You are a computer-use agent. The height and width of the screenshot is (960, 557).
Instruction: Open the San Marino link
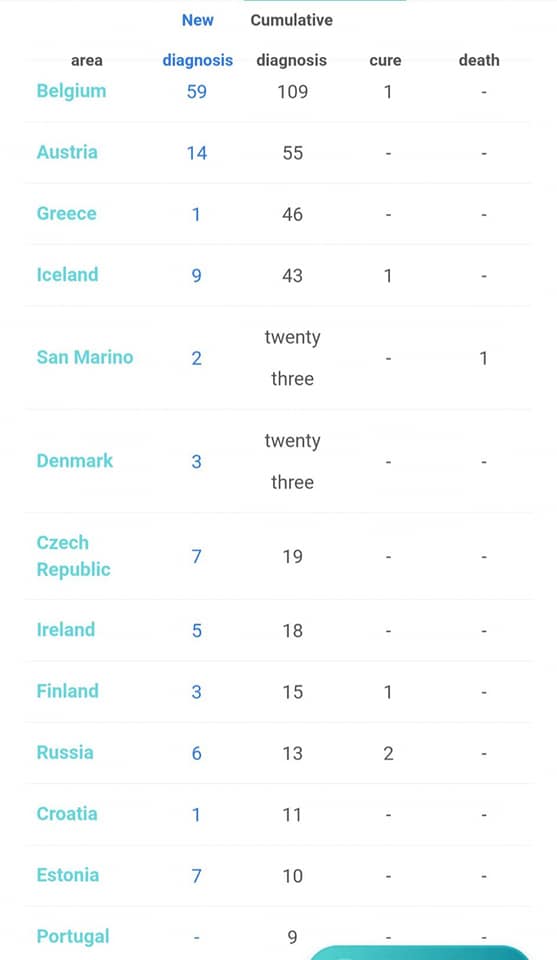[85, 357]
